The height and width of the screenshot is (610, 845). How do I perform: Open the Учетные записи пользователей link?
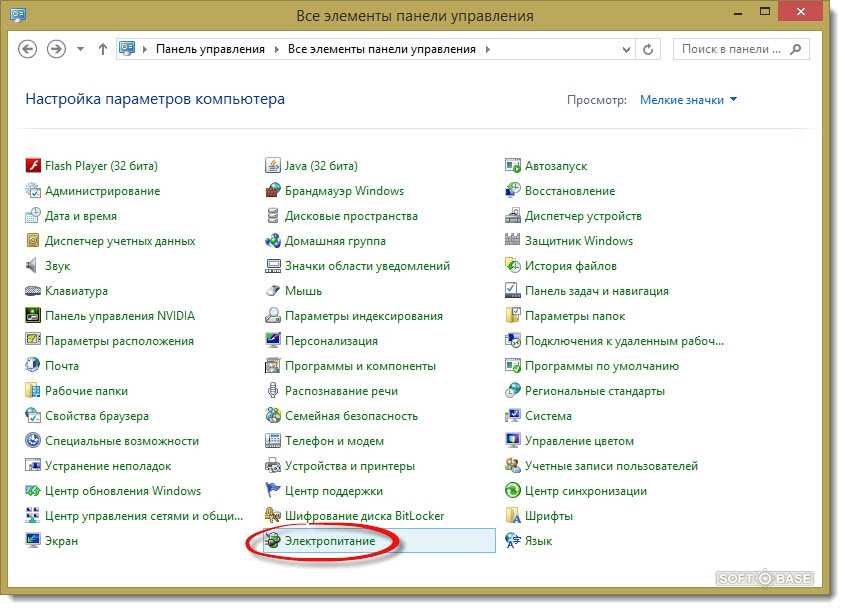click(x=611, y=466)
